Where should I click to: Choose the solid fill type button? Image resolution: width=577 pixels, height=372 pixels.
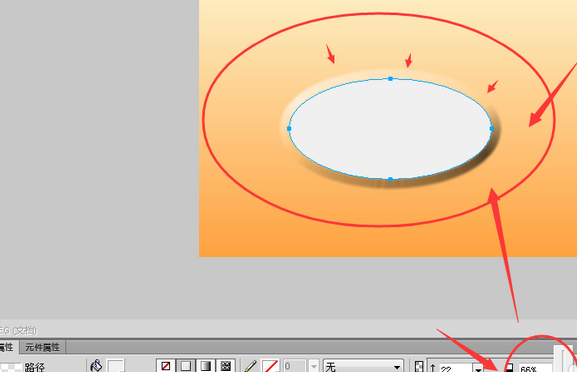186,366
